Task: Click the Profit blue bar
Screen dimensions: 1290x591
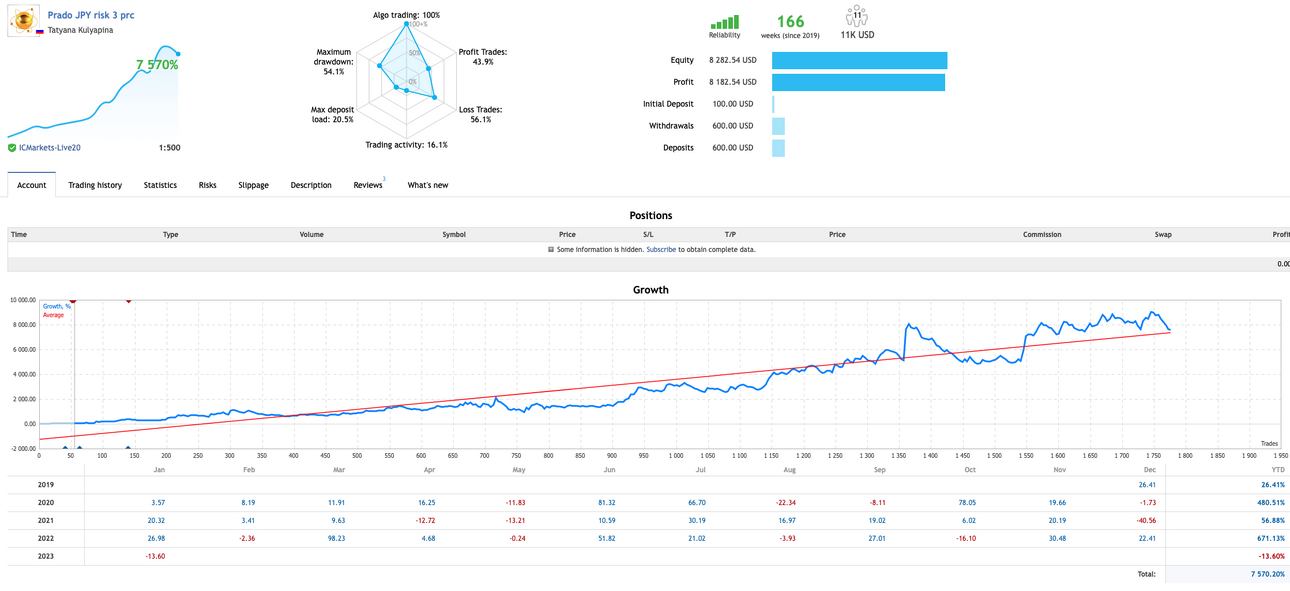Action: [x=858, y=82]
